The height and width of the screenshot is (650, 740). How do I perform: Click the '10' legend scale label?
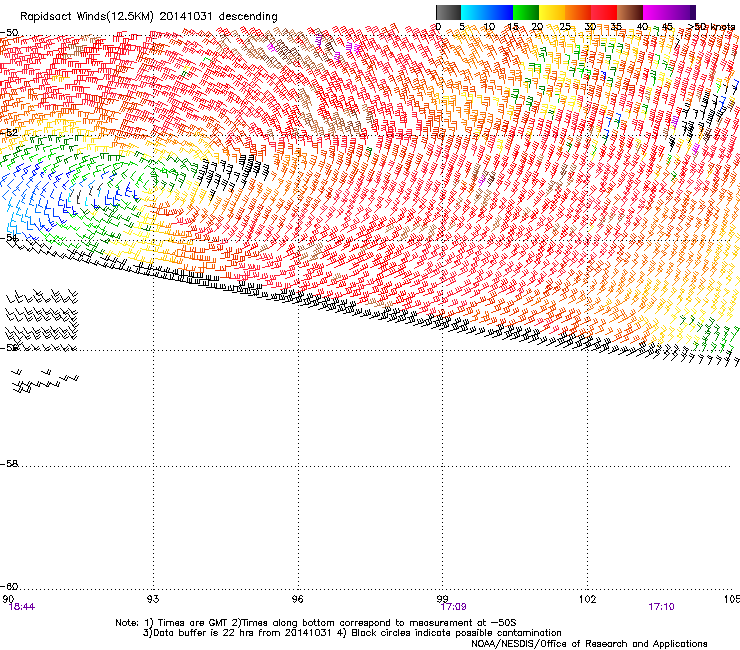pyautogui.click(x=489, y=26)
